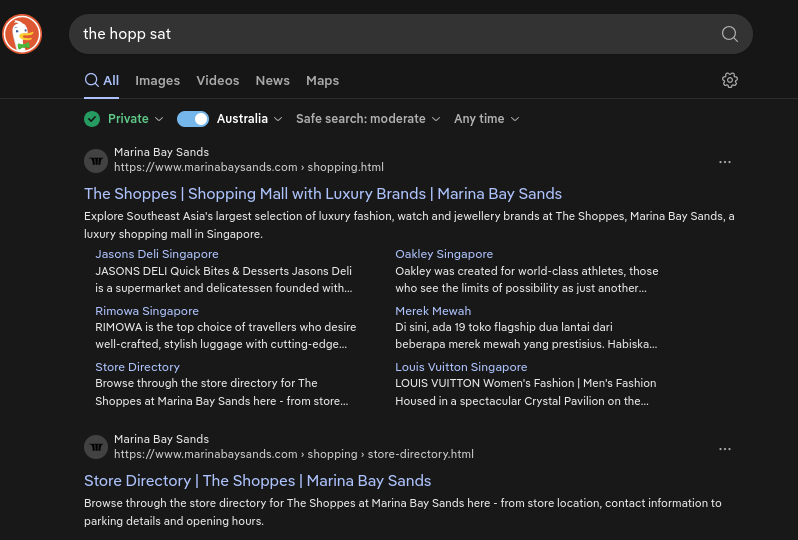Open 'Store Directory | The Shoppes | Marina Bay Sands' result

click(x=258, y=481)
